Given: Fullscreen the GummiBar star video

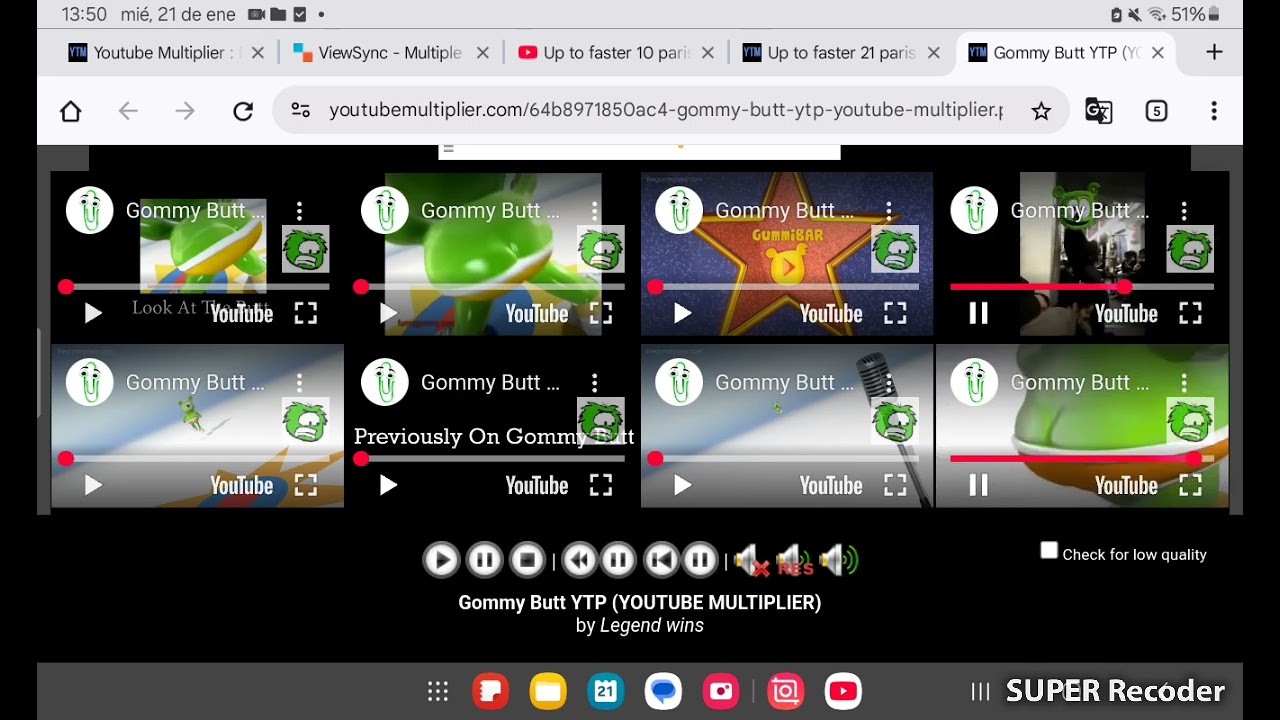Looking at the screenshot, I should [x=895, y=314].
